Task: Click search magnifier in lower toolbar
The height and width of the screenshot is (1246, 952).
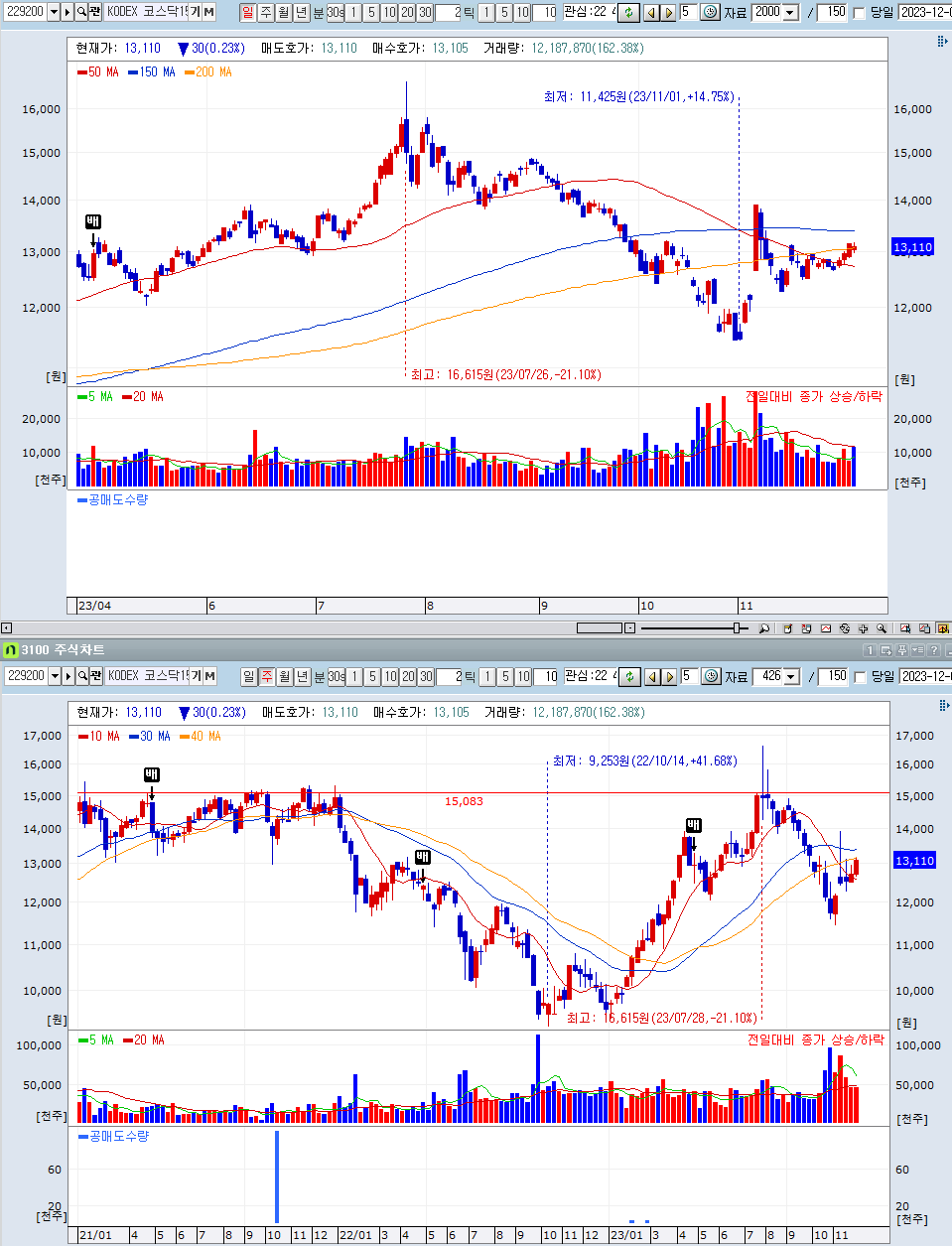Action: [81, 676]
